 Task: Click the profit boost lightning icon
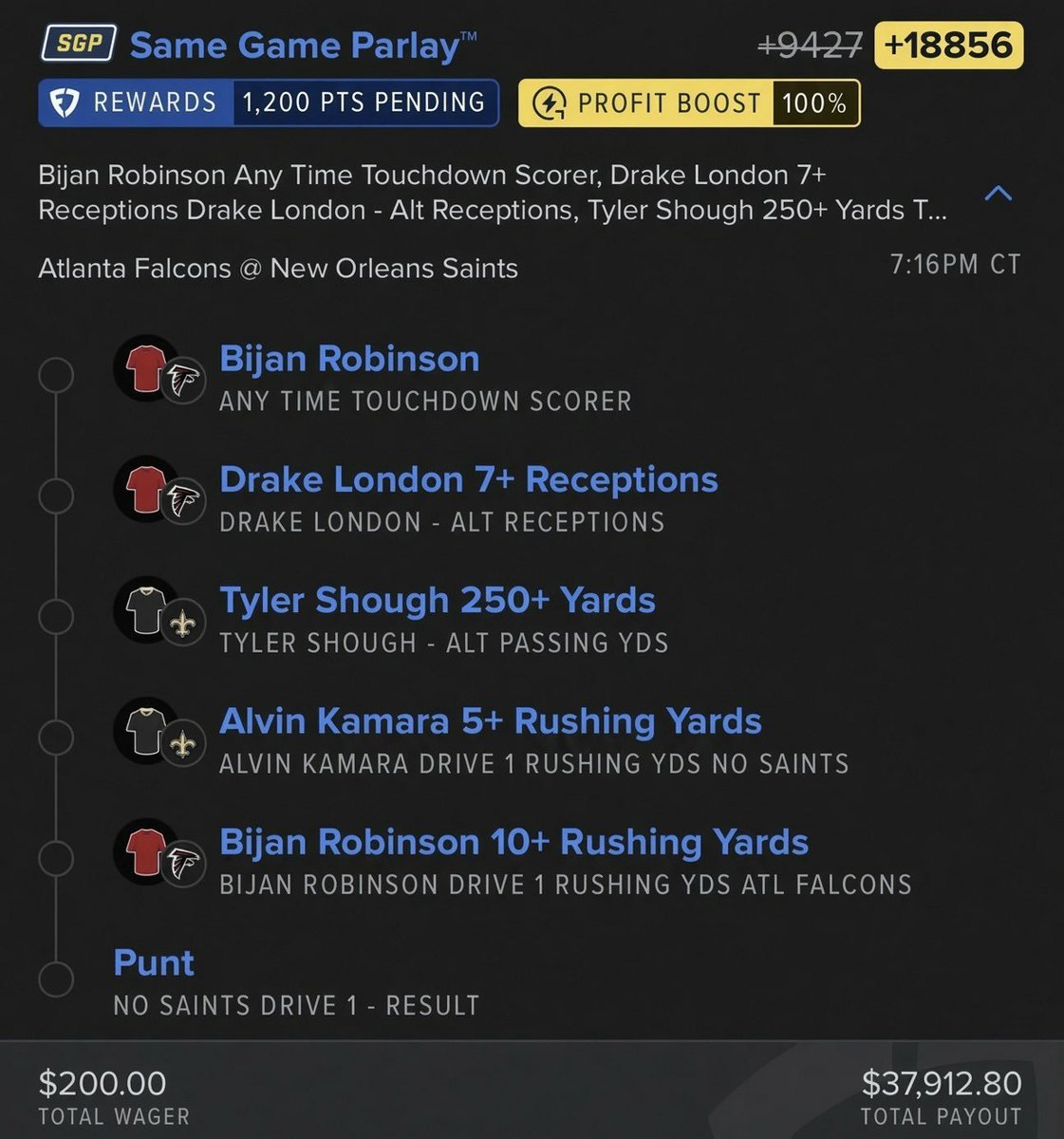coord(549,103)
